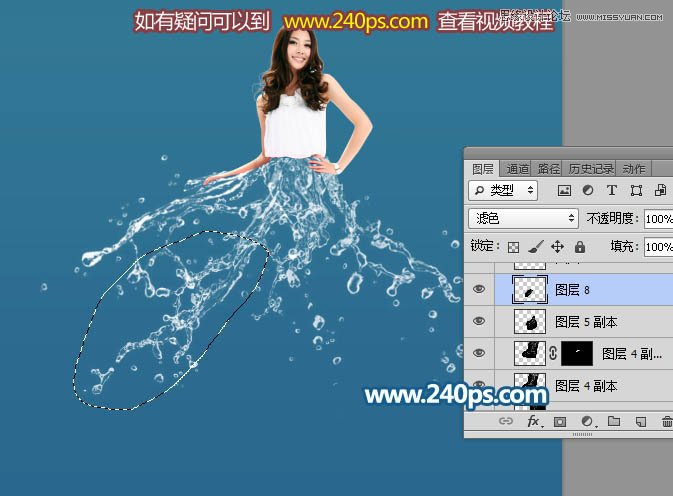Open the 类型 filter type dropdown

[503, 190]
